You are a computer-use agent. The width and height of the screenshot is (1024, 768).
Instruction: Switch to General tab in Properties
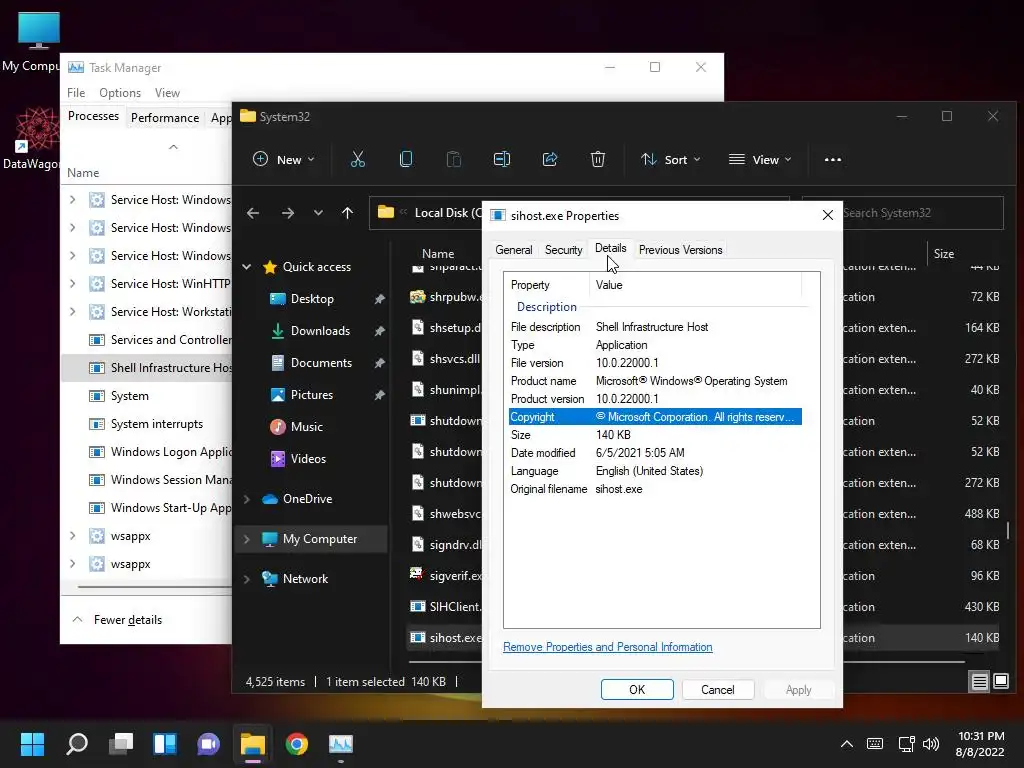click(x=513, y=249)
